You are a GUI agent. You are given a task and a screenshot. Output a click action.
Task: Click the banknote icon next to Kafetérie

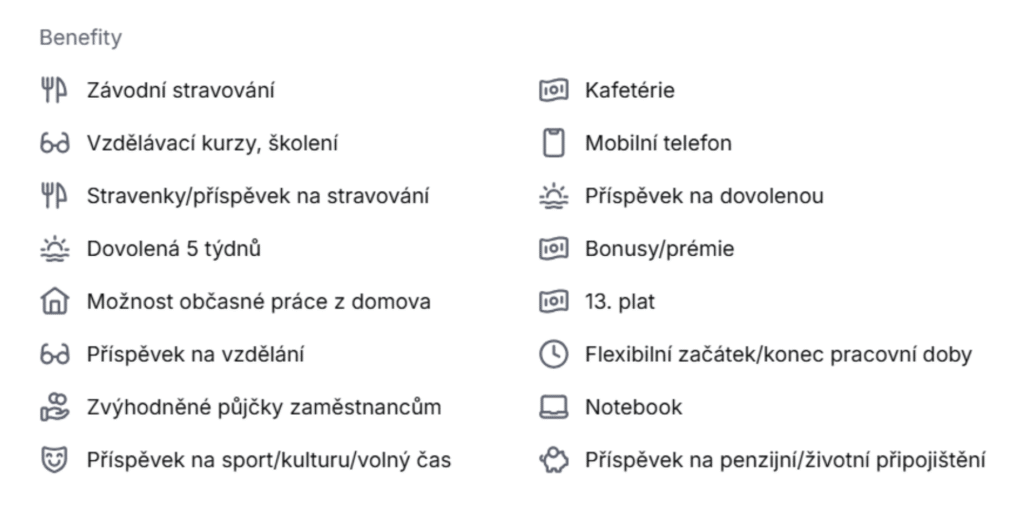(x=553, y=91)
